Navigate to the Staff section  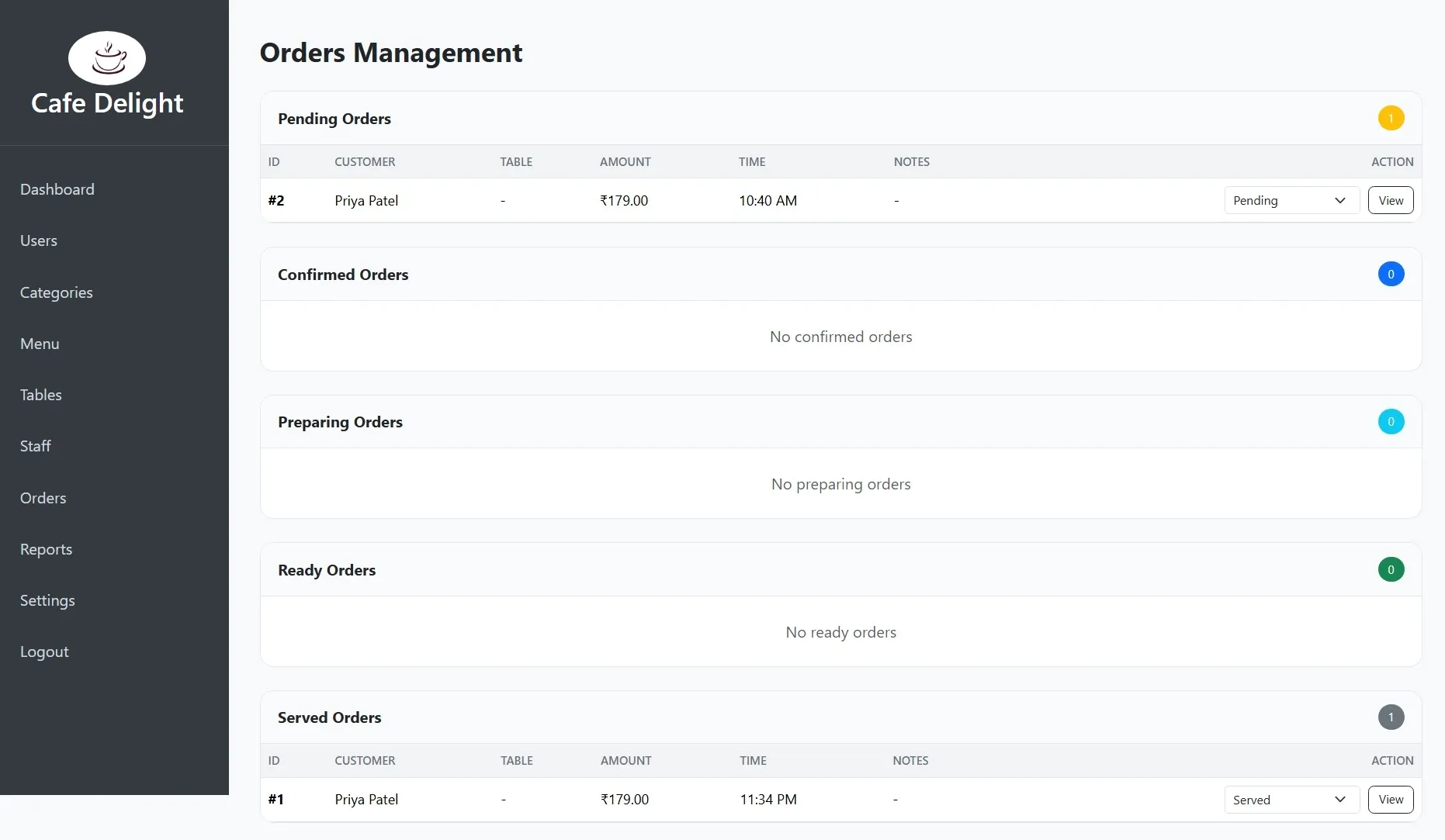(35, 446)
